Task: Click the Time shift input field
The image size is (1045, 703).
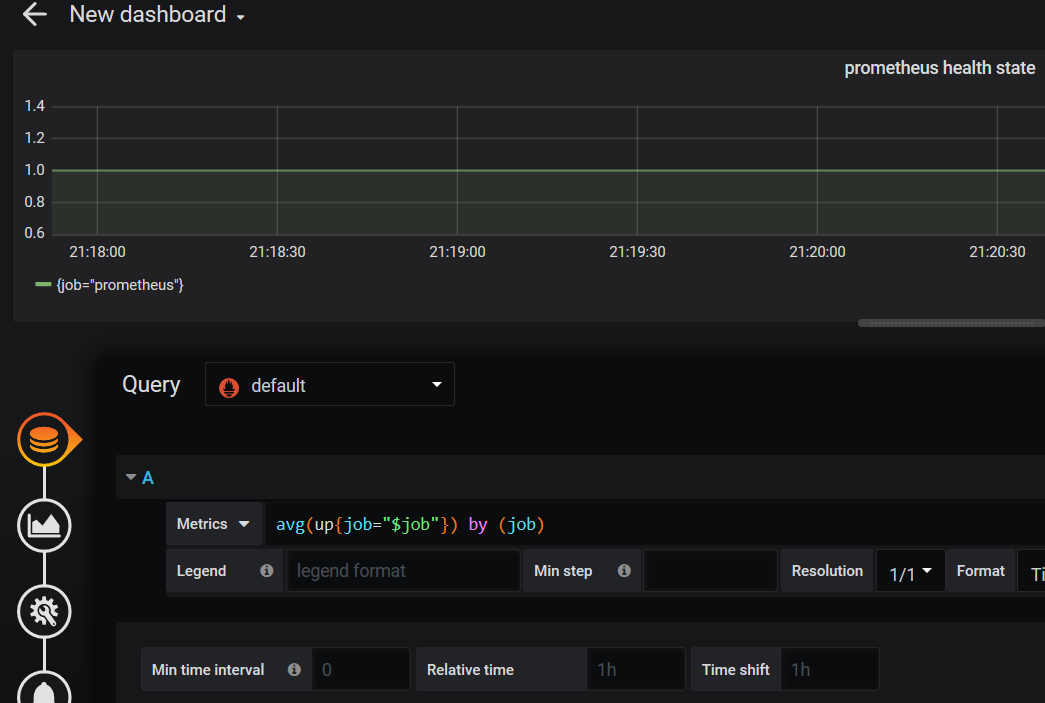Action: tap(830, 669)
